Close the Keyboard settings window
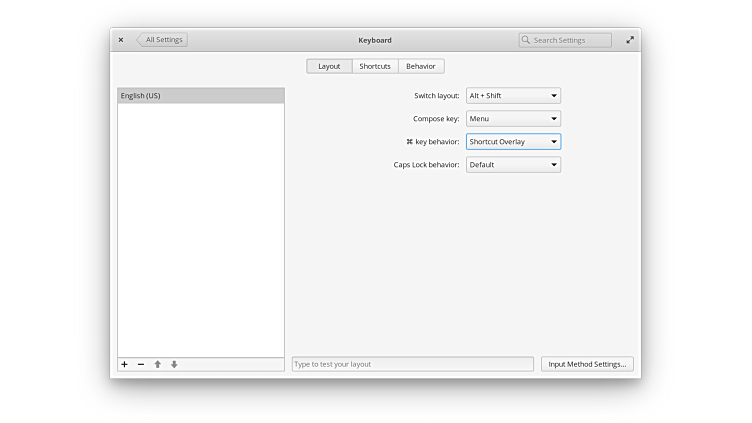The image size is (752, 423). click(121, 40)
